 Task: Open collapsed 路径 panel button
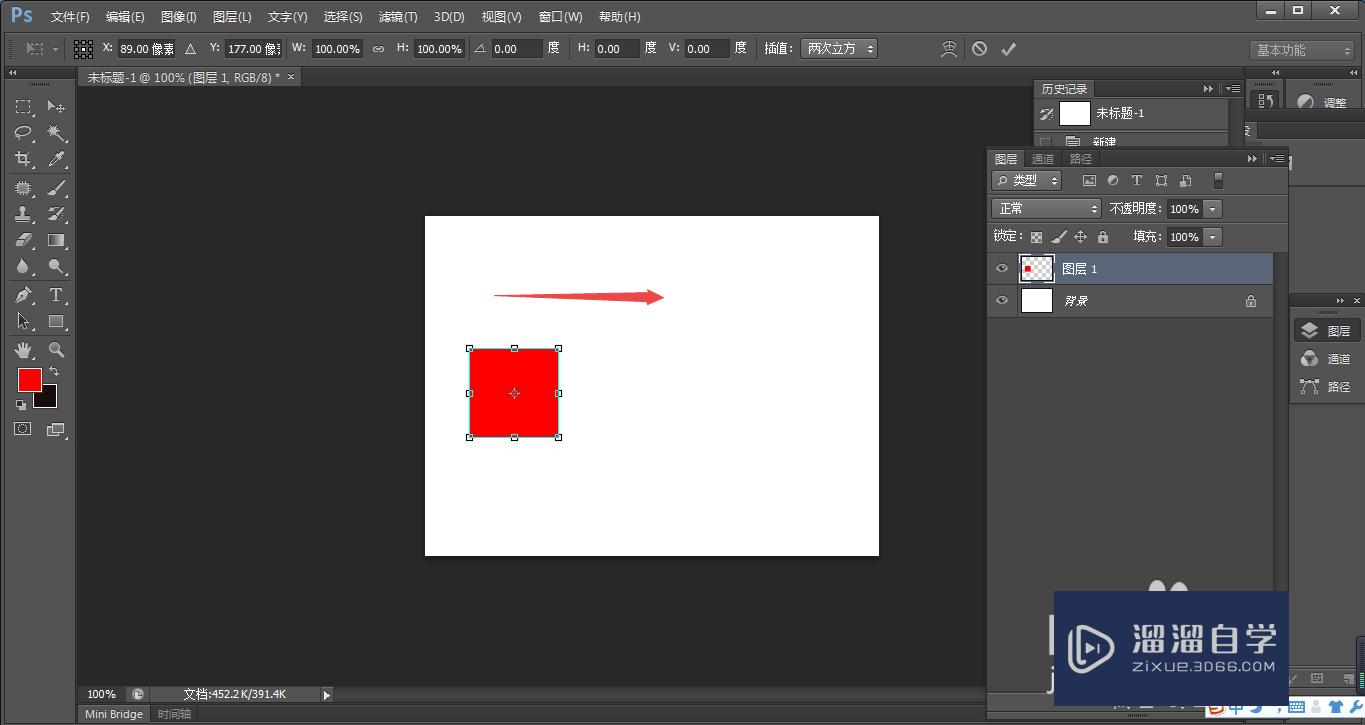tap(1327, 387)
